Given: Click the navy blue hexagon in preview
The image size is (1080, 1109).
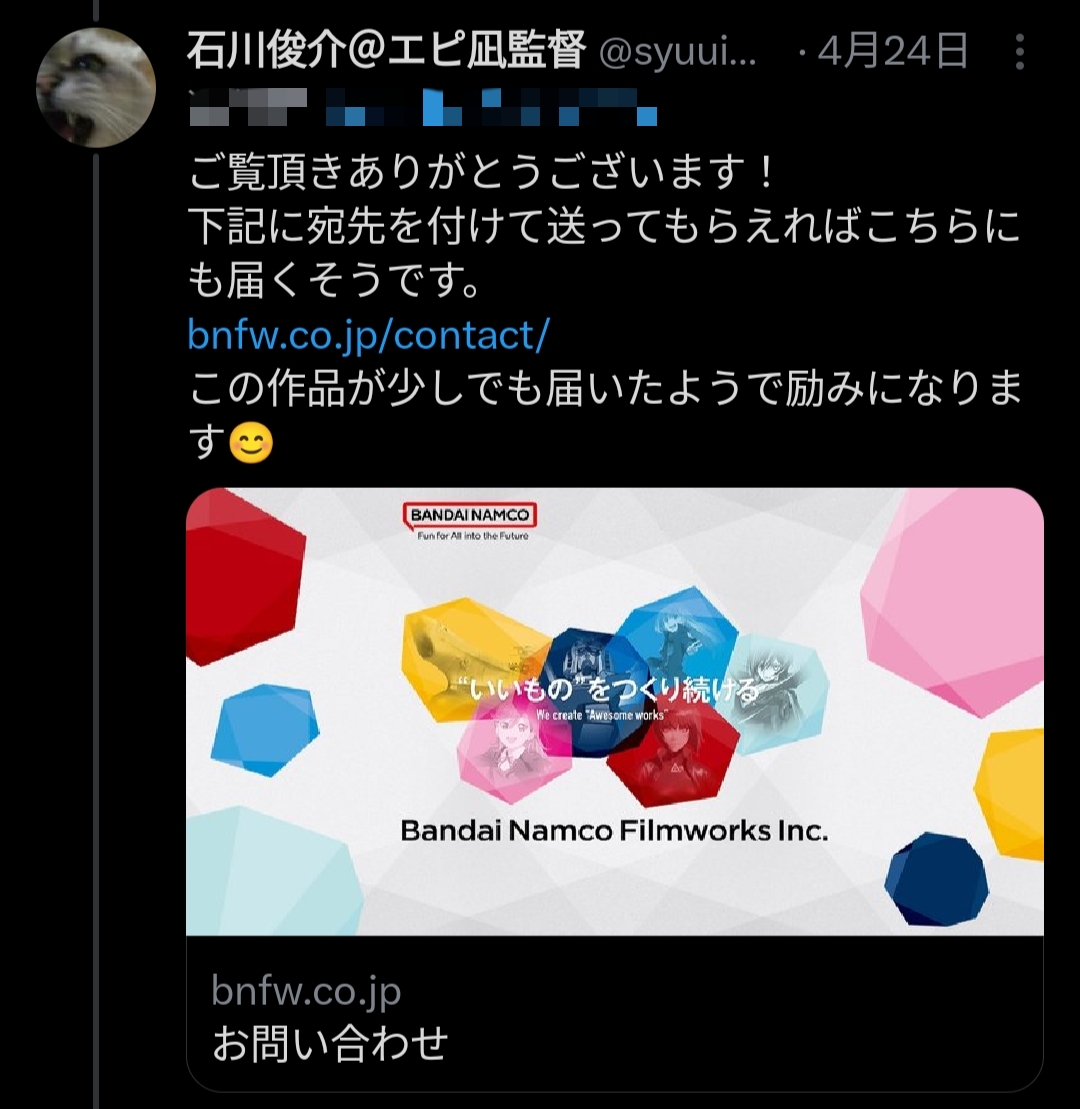Looking at the screenshot, I should (936, 879).
